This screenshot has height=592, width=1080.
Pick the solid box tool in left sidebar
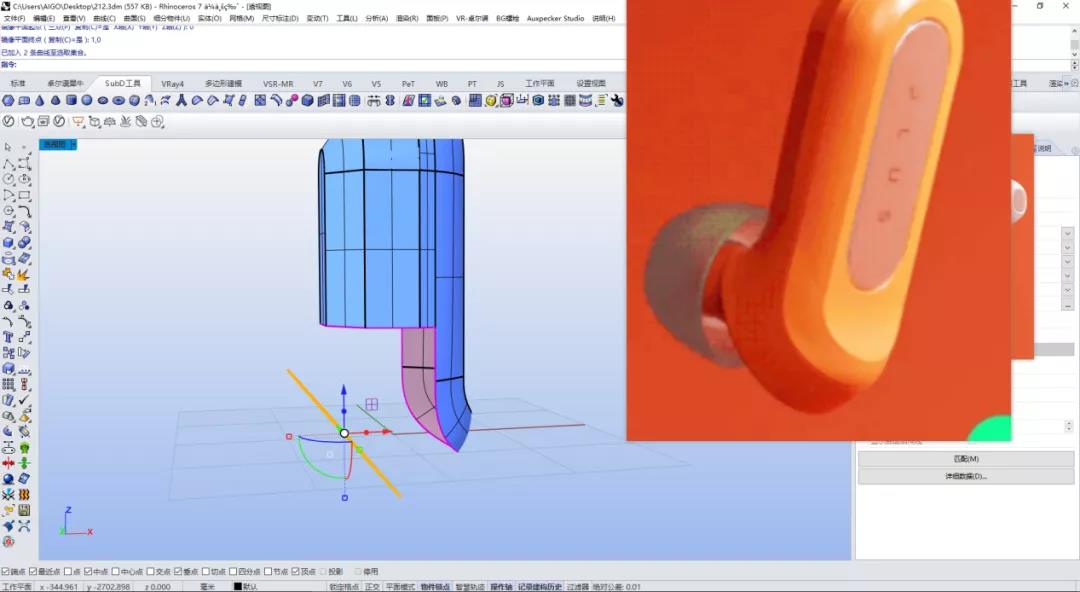pos(8,243)
